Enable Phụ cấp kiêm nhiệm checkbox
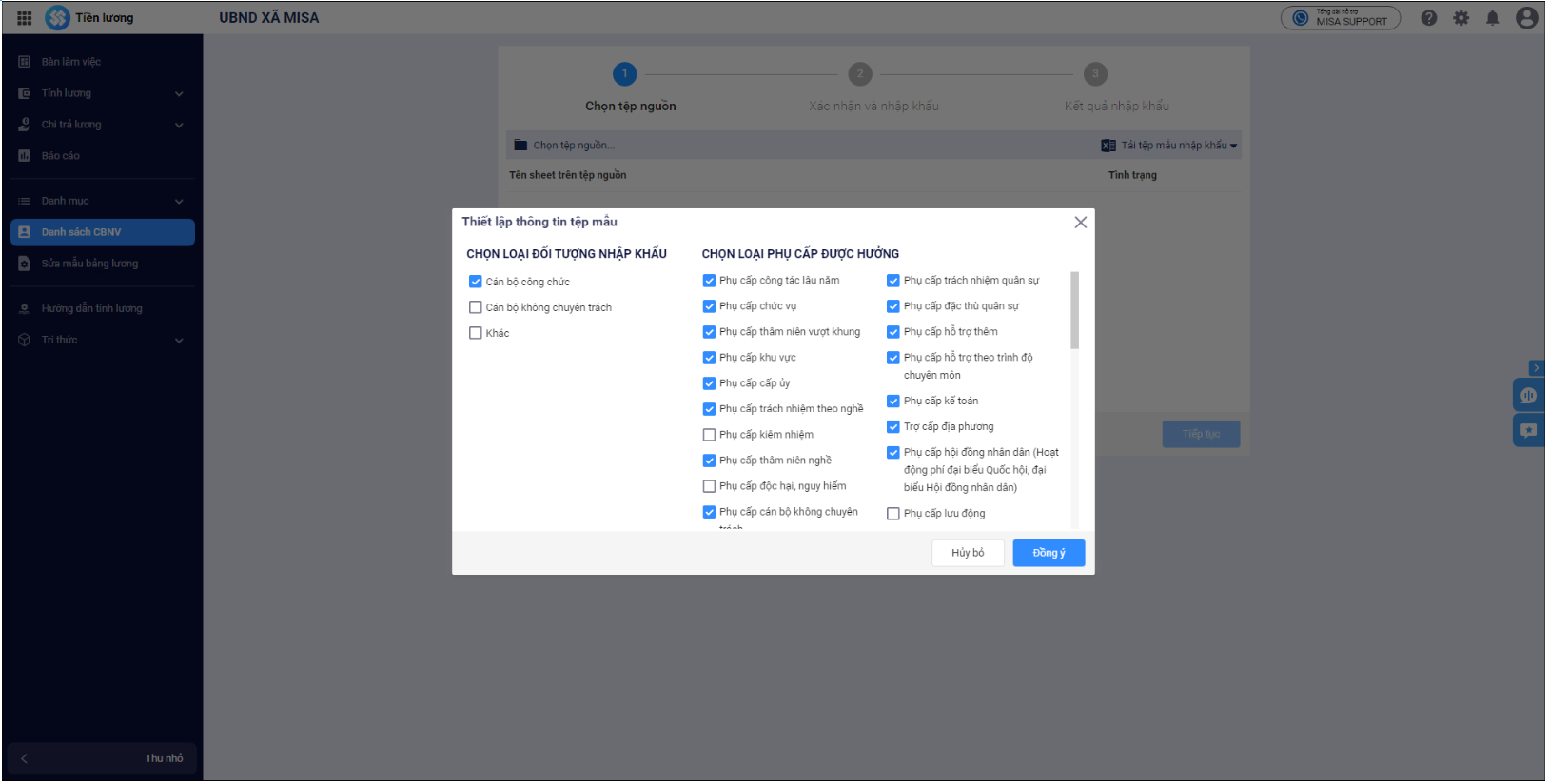The width and height of the screenshot is (1549, 784). 709,435
